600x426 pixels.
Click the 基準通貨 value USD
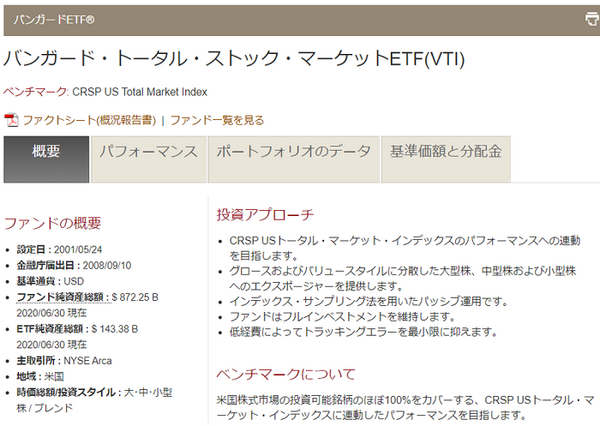[x=73, y=281]
